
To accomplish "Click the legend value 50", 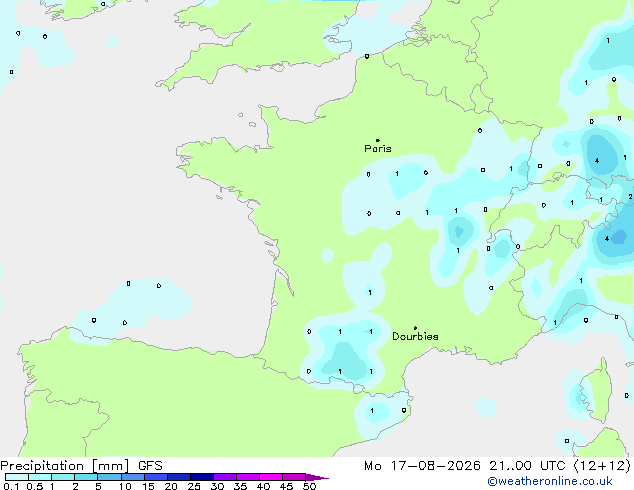I will pos(310,486).
